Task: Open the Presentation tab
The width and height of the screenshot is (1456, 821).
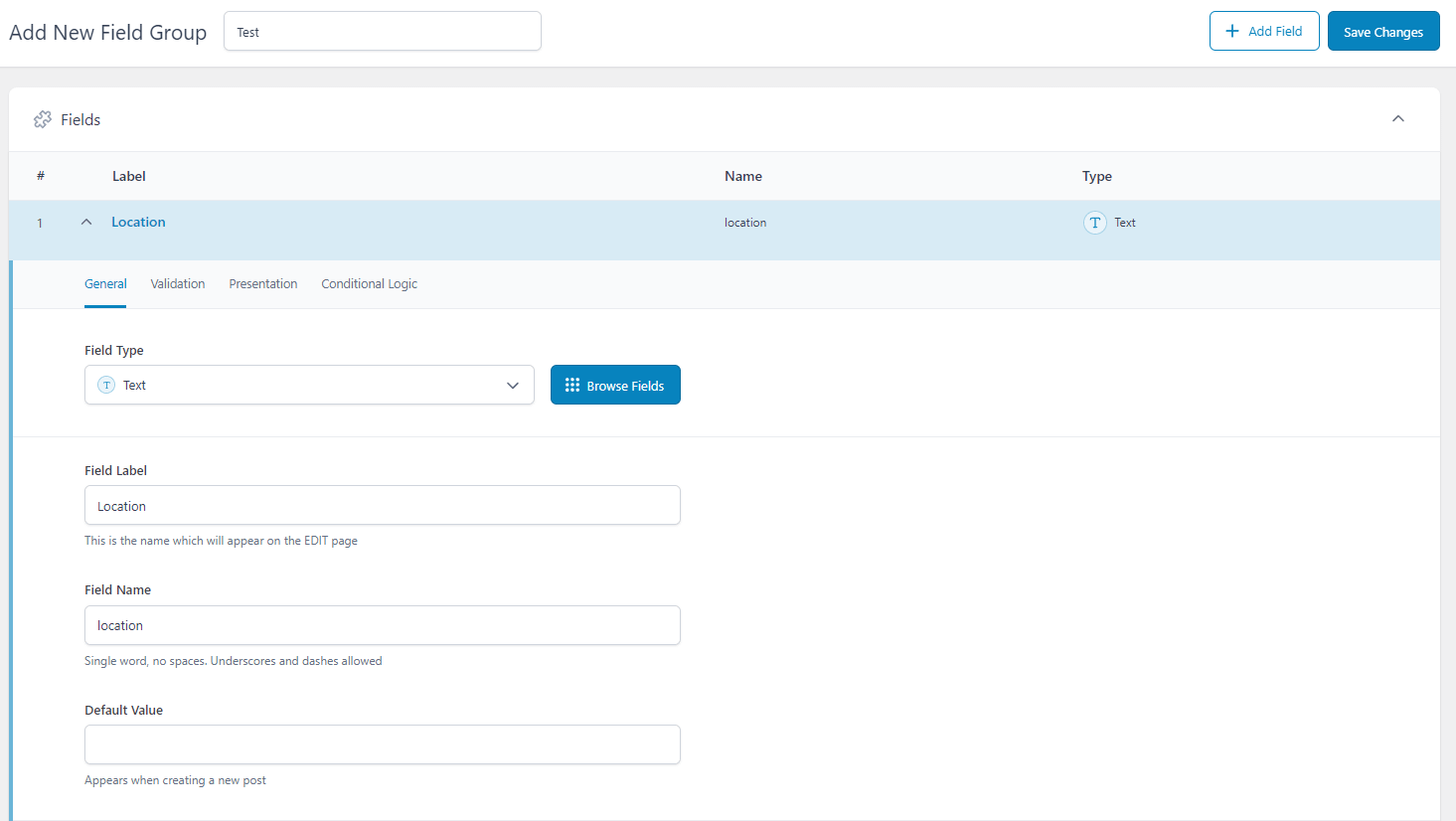Action: pos(262,283)
